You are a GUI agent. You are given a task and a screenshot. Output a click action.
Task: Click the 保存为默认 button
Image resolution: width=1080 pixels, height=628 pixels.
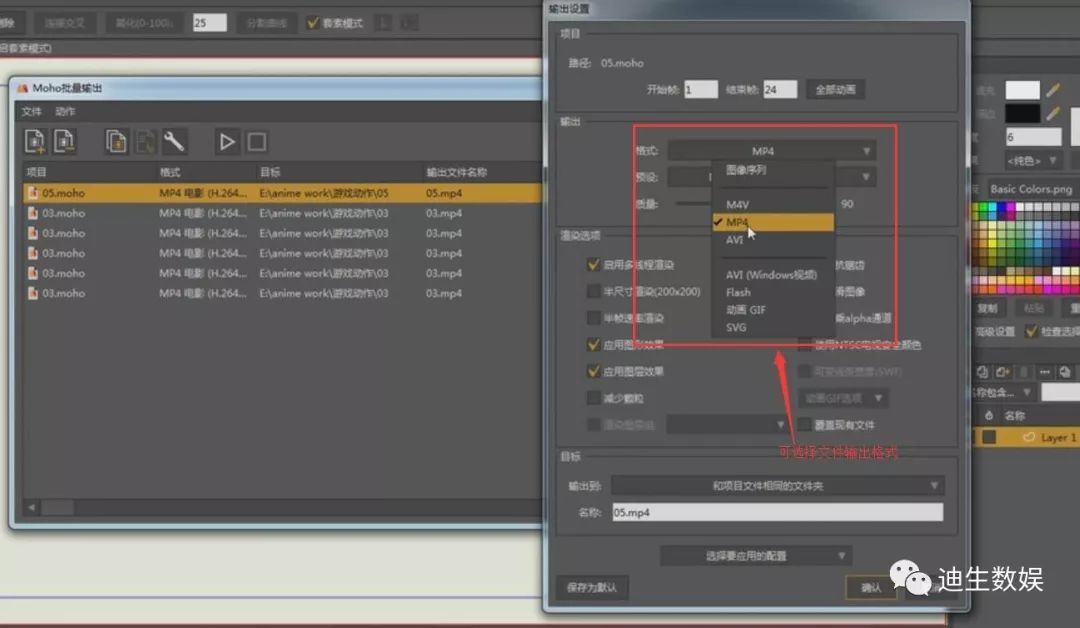pyautogui.click(x=592, y=587)
